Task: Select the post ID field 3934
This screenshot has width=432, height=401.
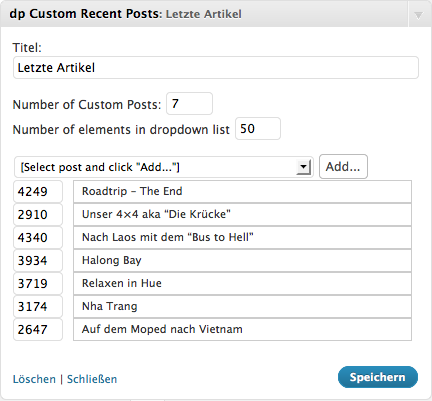Action: coord(38,260)
